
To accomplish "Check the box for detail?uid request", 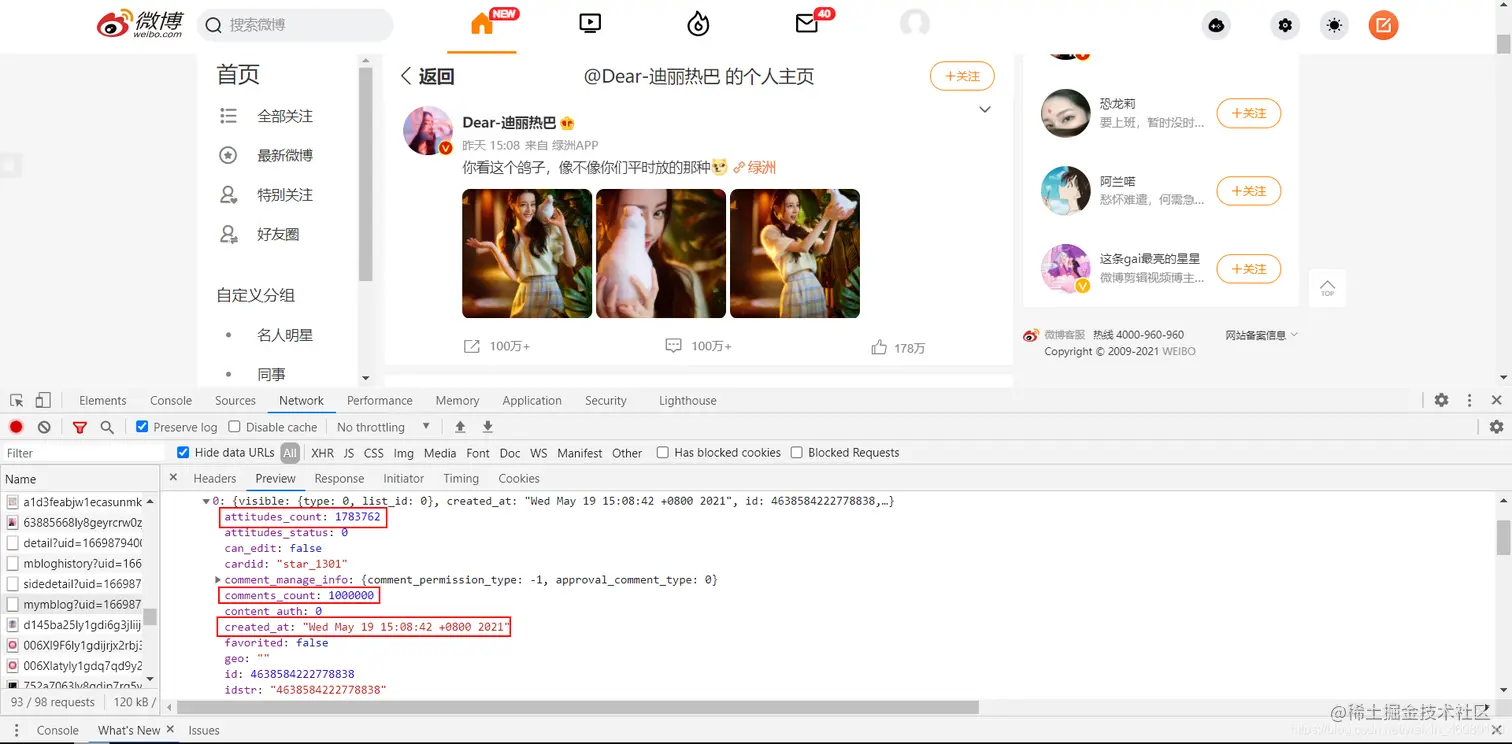I will (13, 543).
